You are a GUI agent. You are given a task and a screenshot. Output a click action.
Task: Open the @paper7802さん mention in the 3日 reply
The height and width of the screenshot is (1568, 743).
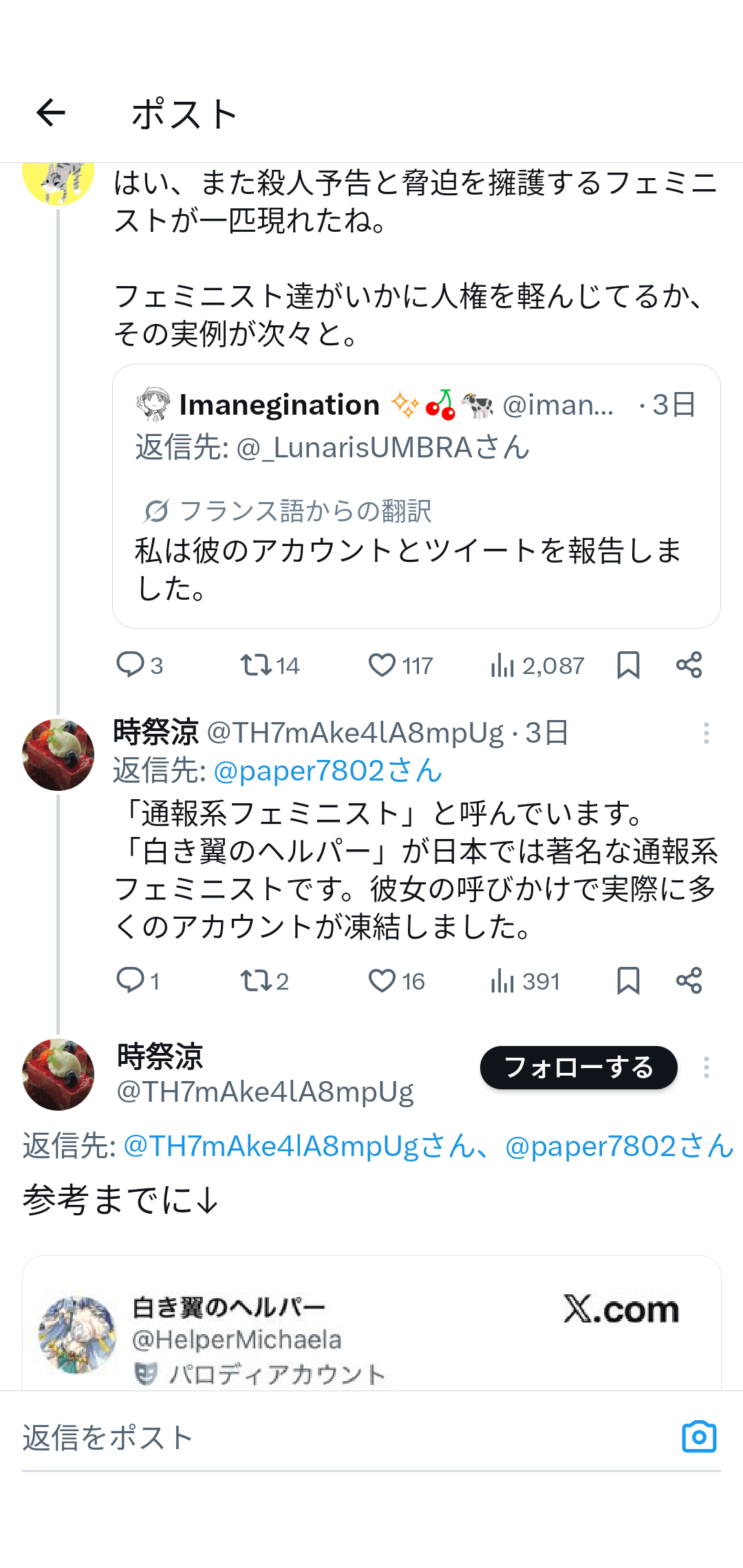[x=327, y=771]
